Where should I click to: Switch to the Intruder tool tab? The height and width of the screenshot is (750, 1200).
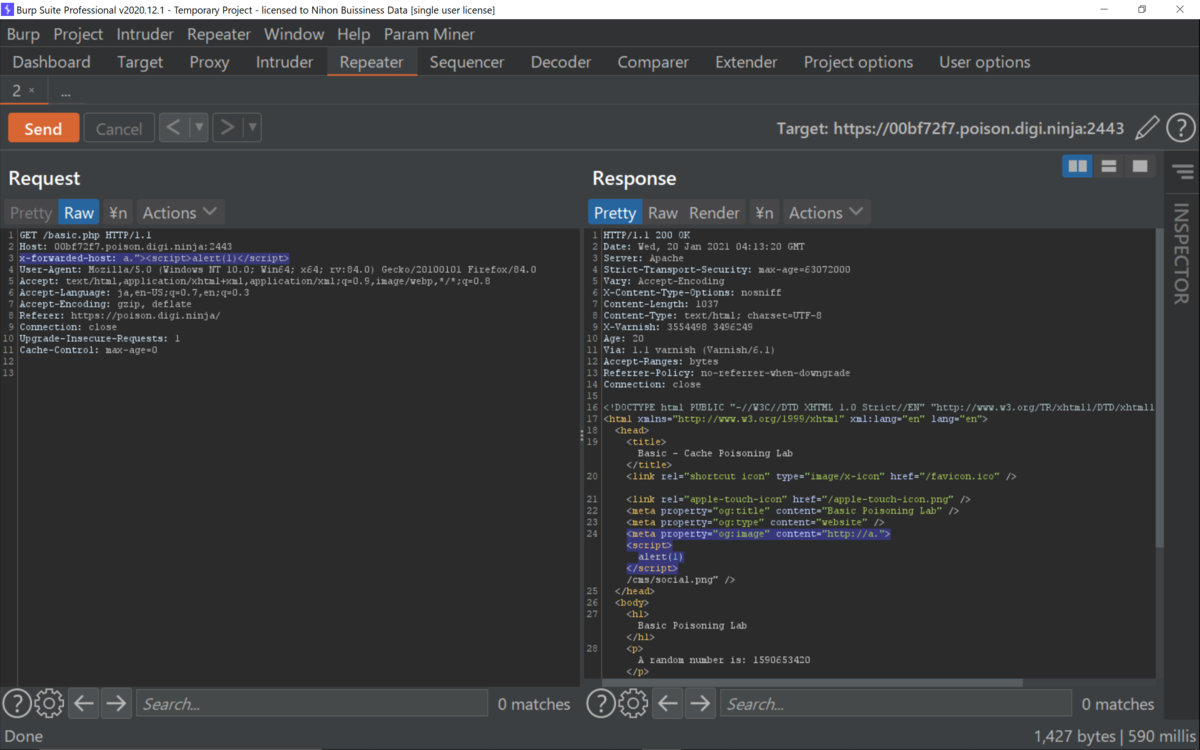[284, 62]
